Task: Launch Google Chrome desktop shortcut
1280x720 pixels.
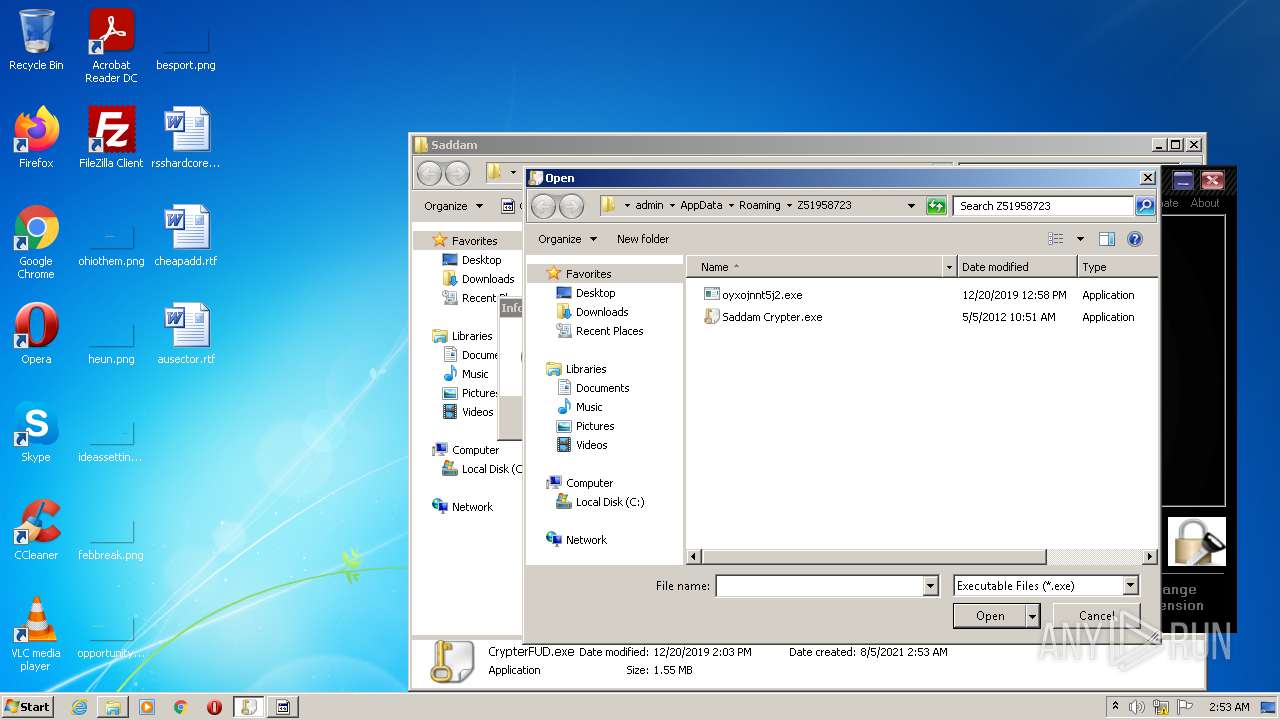Action: (36, 242)
